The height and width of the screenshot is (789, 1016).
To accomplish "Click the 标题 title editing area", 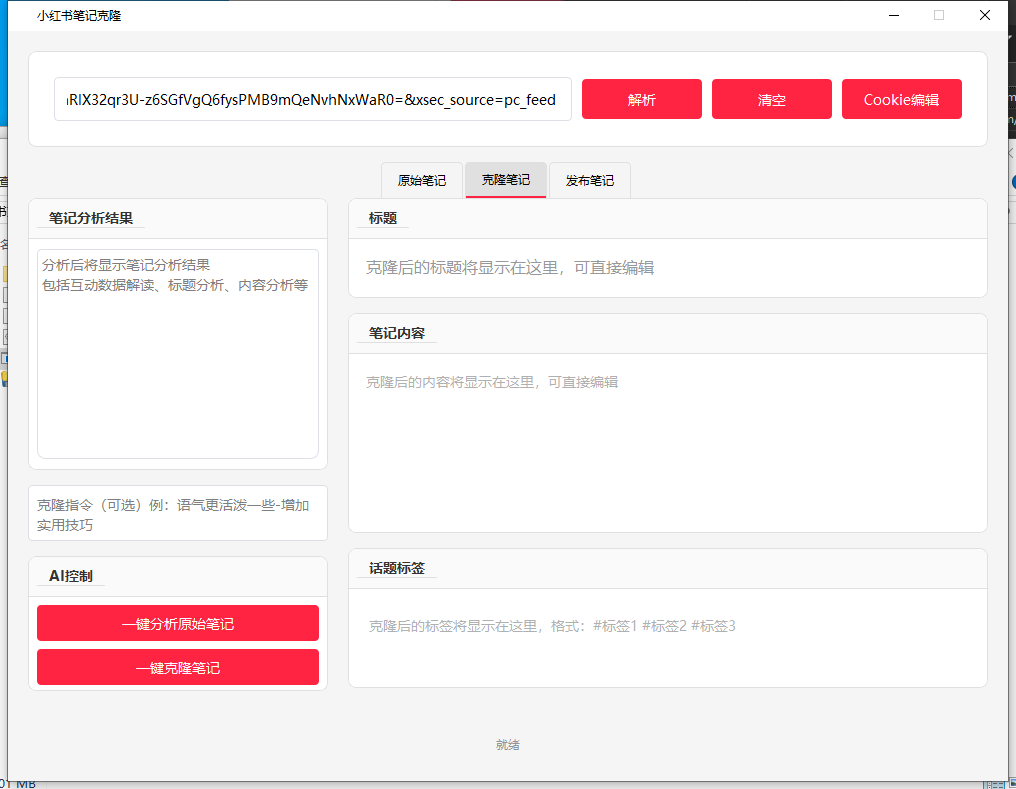I will pyautogui.click(x=667, y=267).
